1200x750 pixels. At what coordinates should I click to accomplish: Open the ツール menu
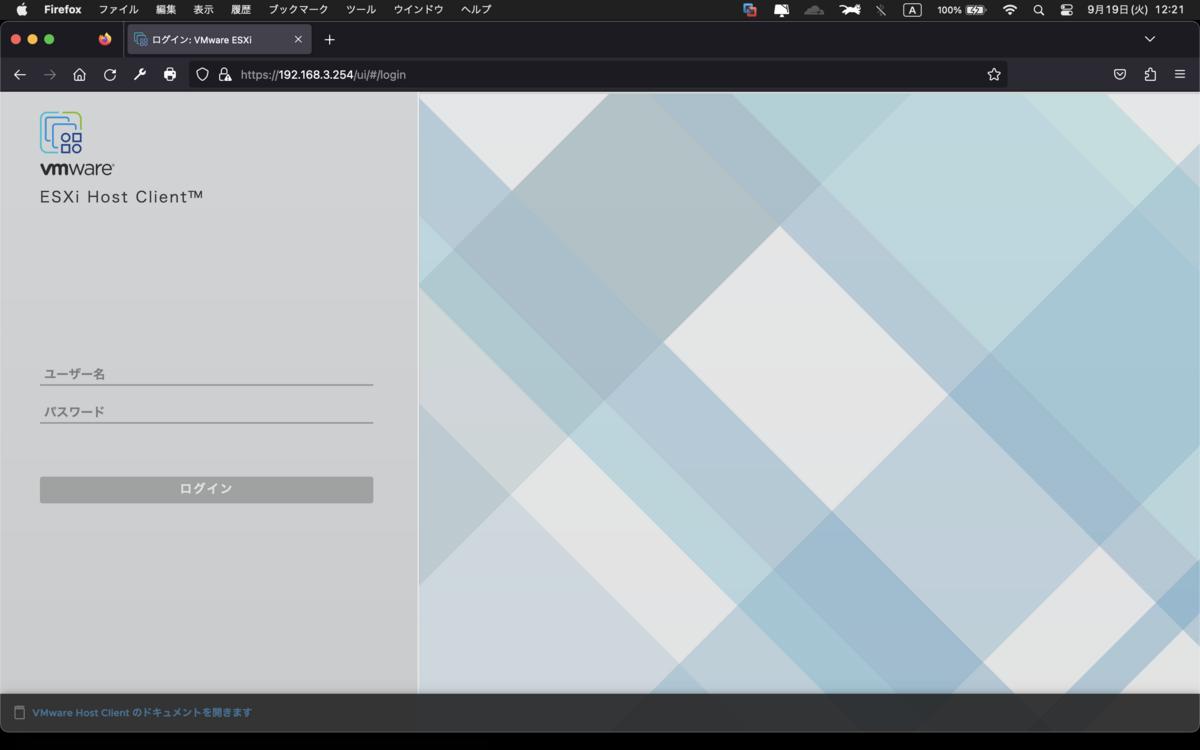(361, 10)
